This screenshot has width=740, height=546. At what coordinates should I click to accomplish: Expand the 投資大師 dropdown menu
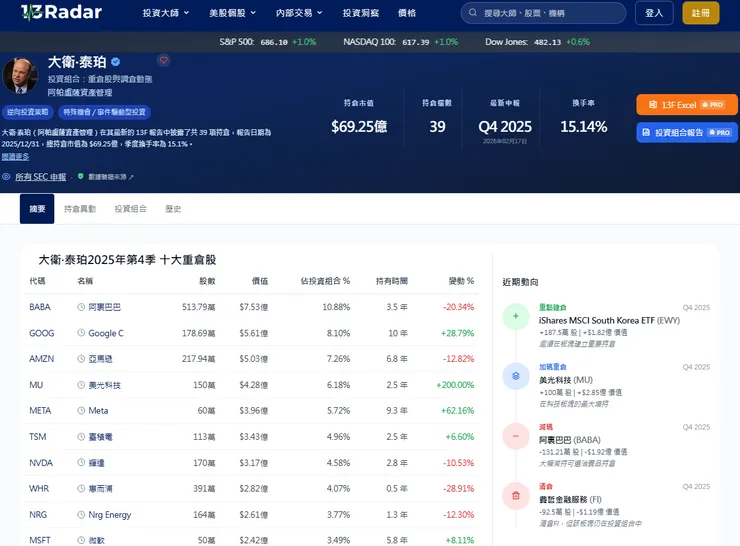(x=166, y=13)
